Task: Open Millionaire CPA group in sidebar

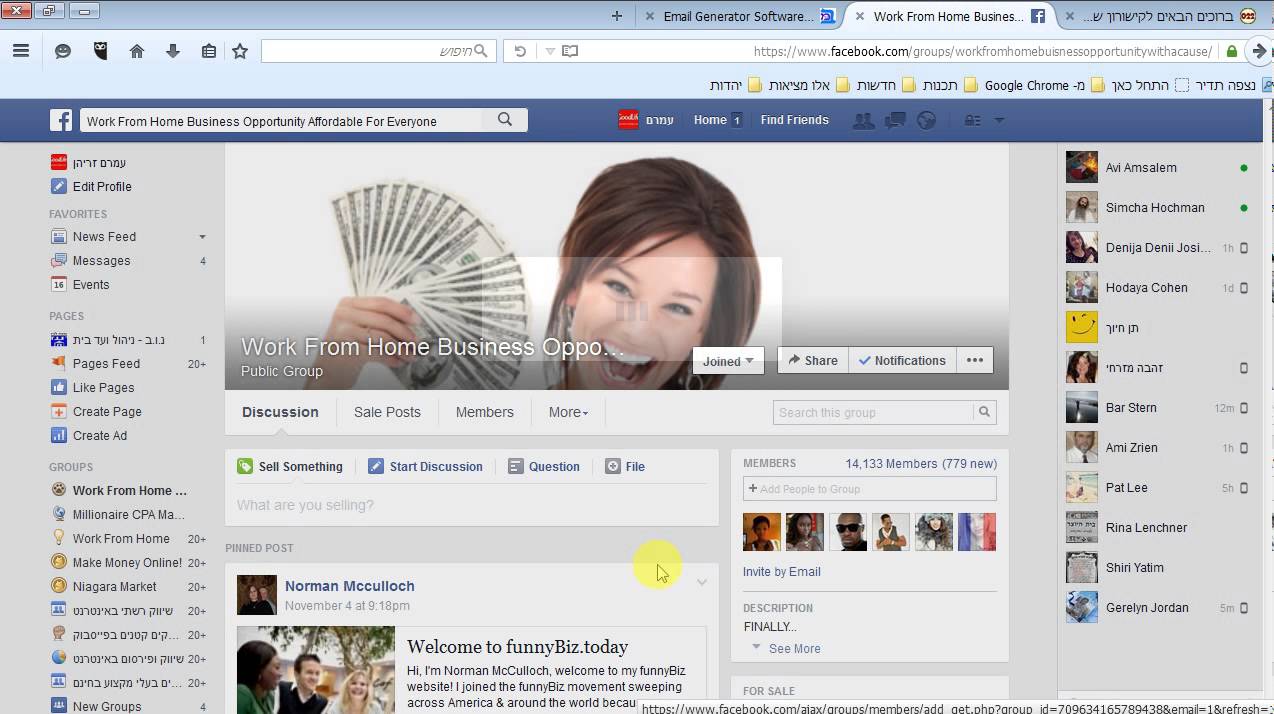Action: pyautogui.click(x=118, y=514)
